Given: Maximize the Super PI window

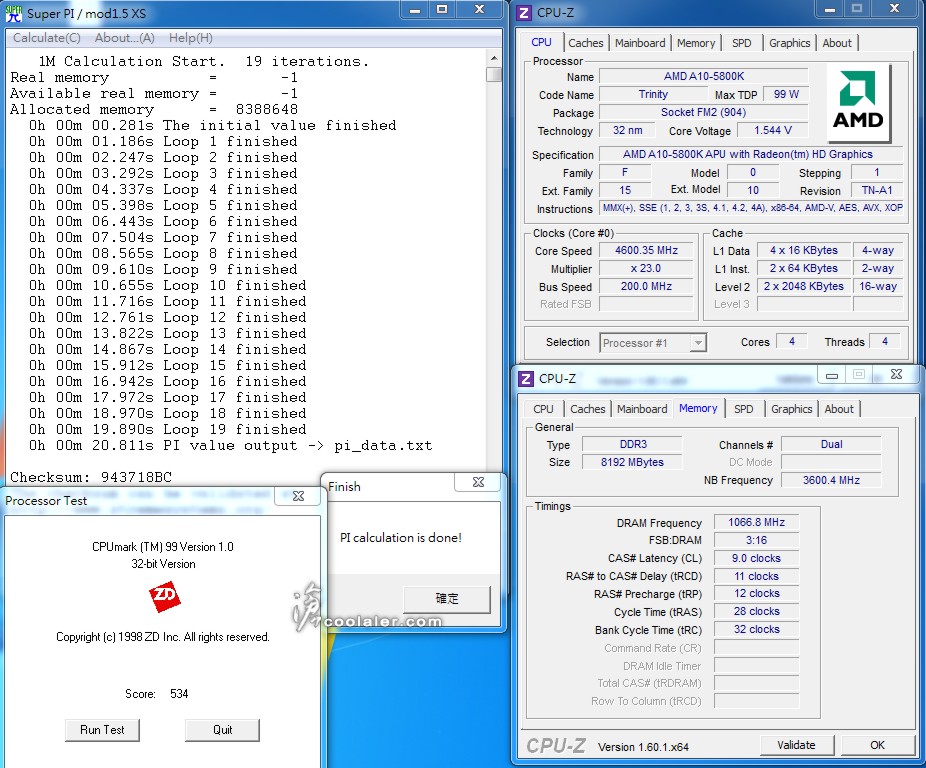Looking at the screenshot, I should pyautogui.click(x=442, y=9).
